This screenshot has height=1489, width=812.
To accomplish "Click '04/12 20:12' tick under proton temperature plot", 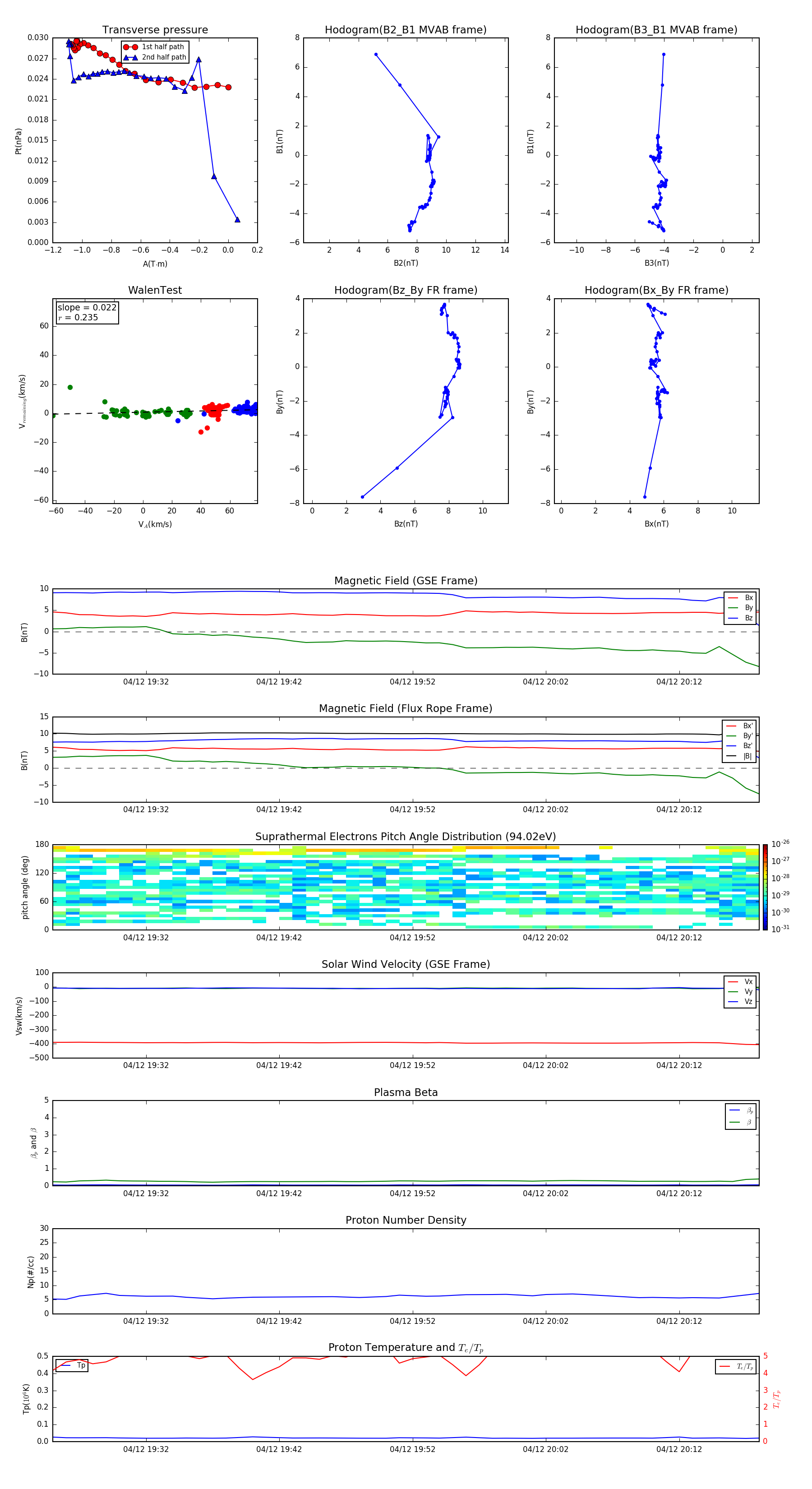I will [679, 1449].
